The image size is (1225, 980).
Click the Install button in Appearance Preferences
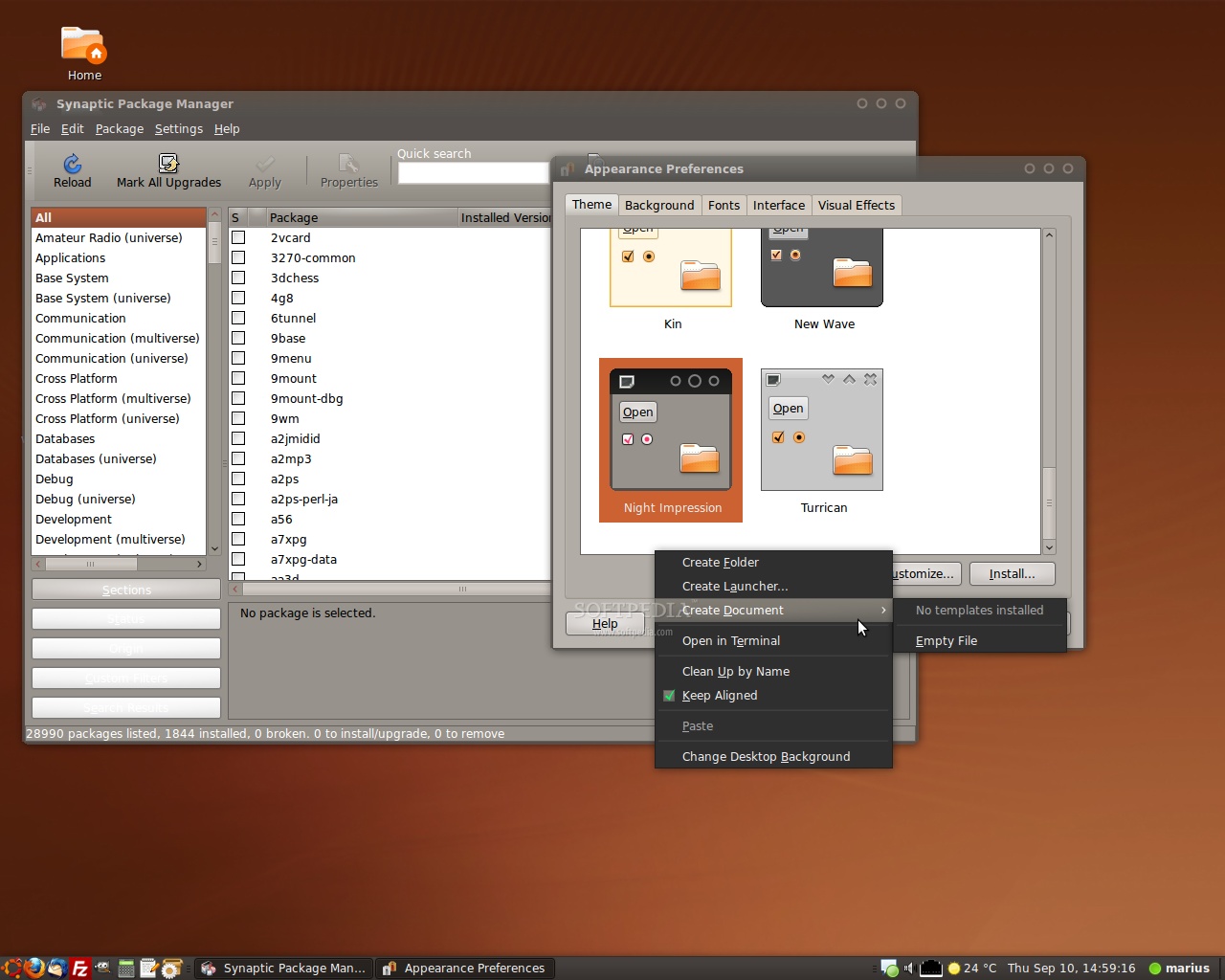(x=1012, y=573)
